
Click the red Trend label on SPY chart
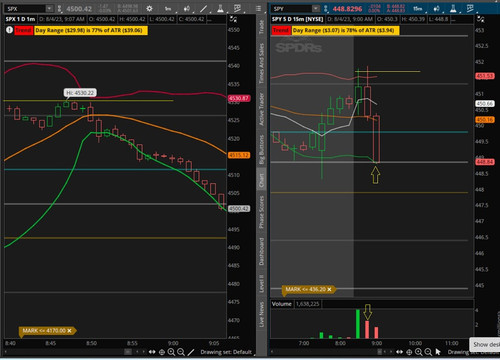281,30
